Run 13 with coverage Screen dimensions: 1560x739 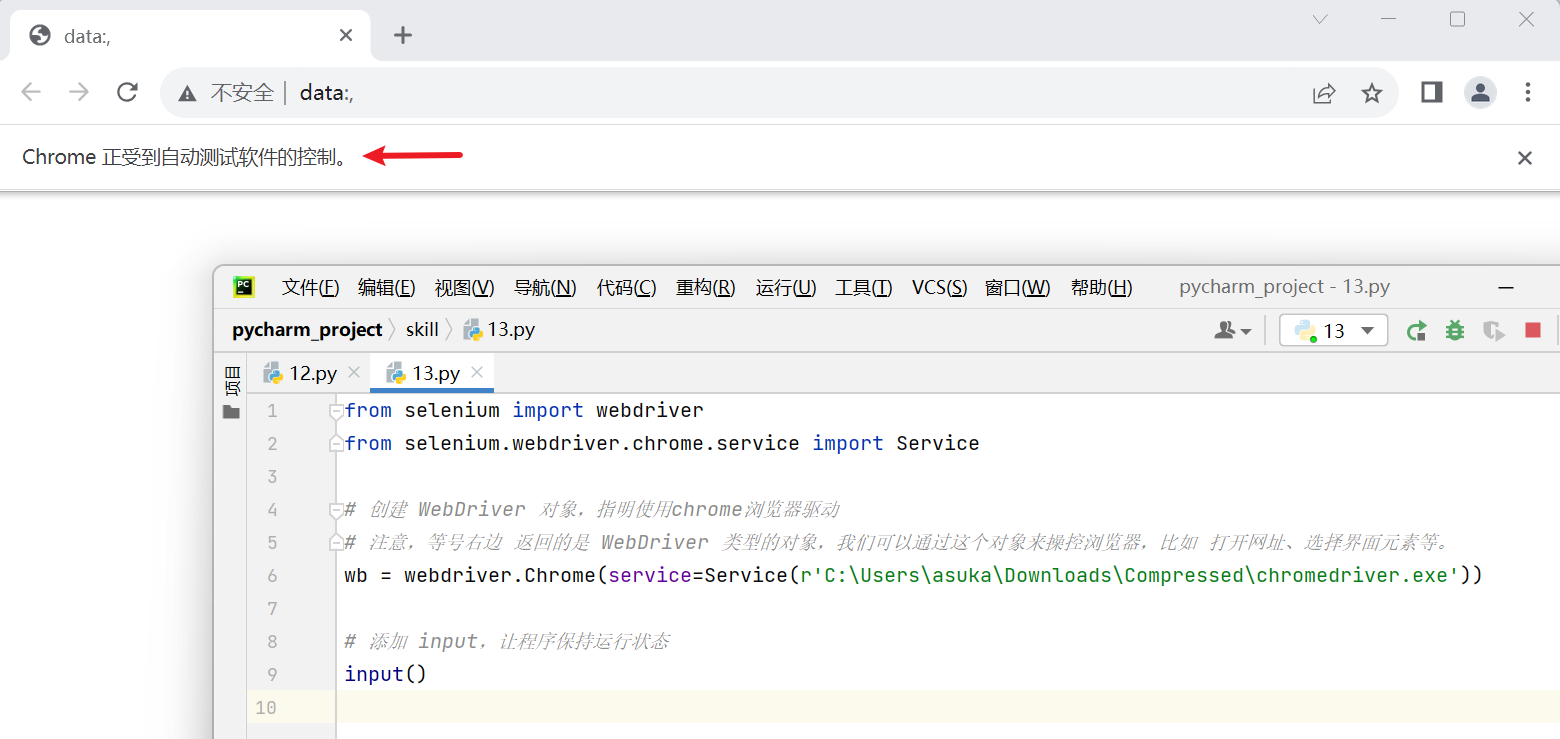pos(1494,331)
